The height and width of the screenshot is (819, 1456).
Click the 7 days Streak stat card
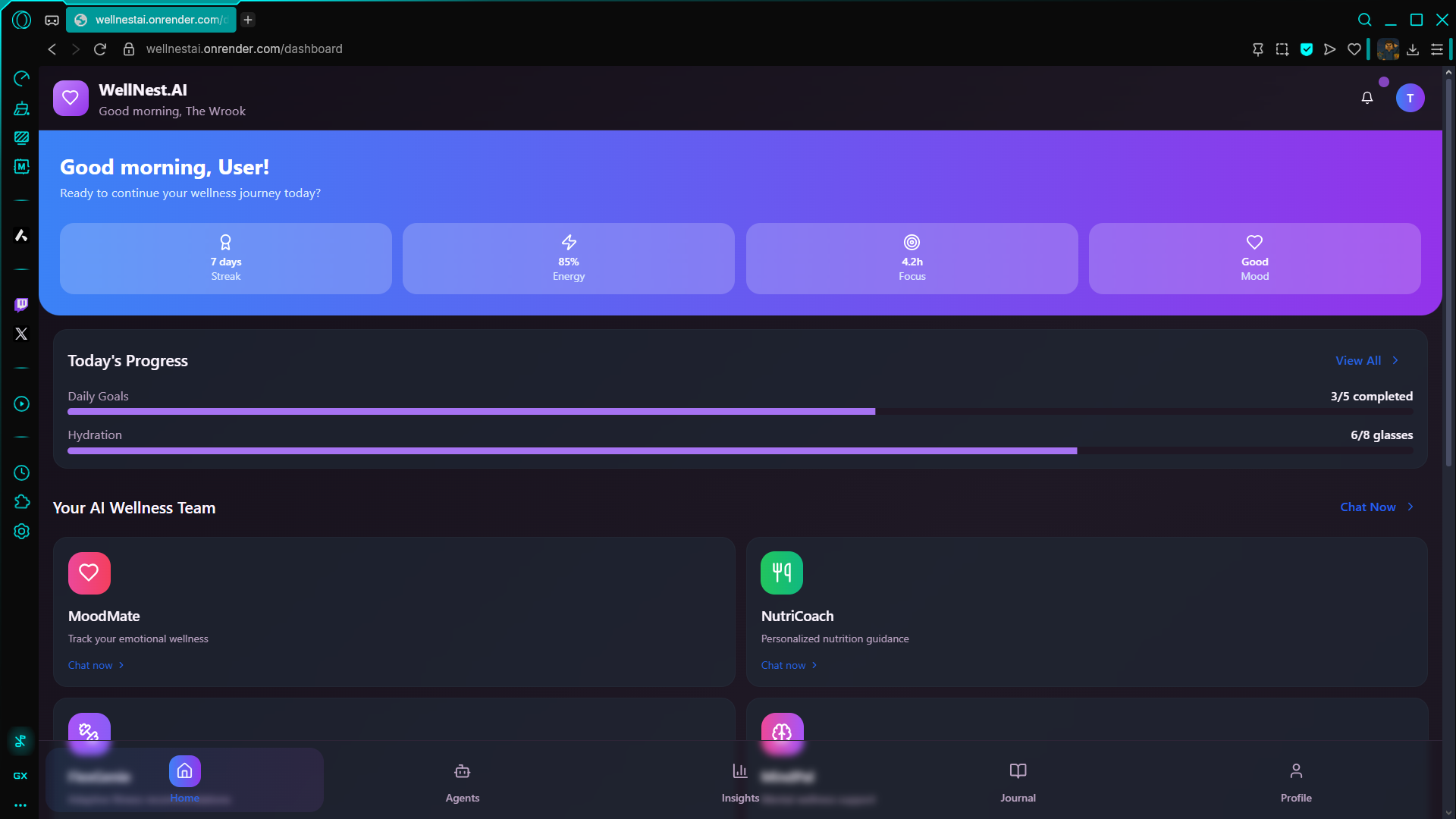click(x=225, y=259)
